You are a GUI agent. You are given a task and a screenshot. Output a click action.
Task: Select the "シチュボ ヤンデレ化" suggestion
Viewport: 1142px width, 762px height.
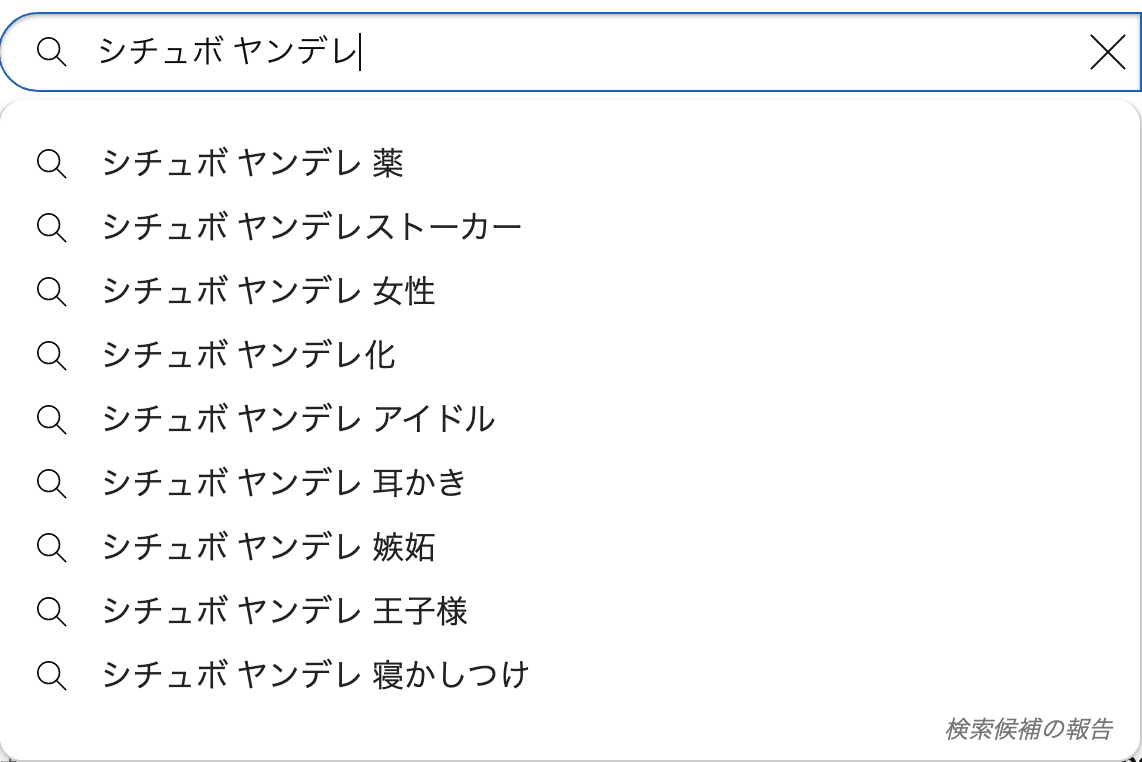(249, 355)
